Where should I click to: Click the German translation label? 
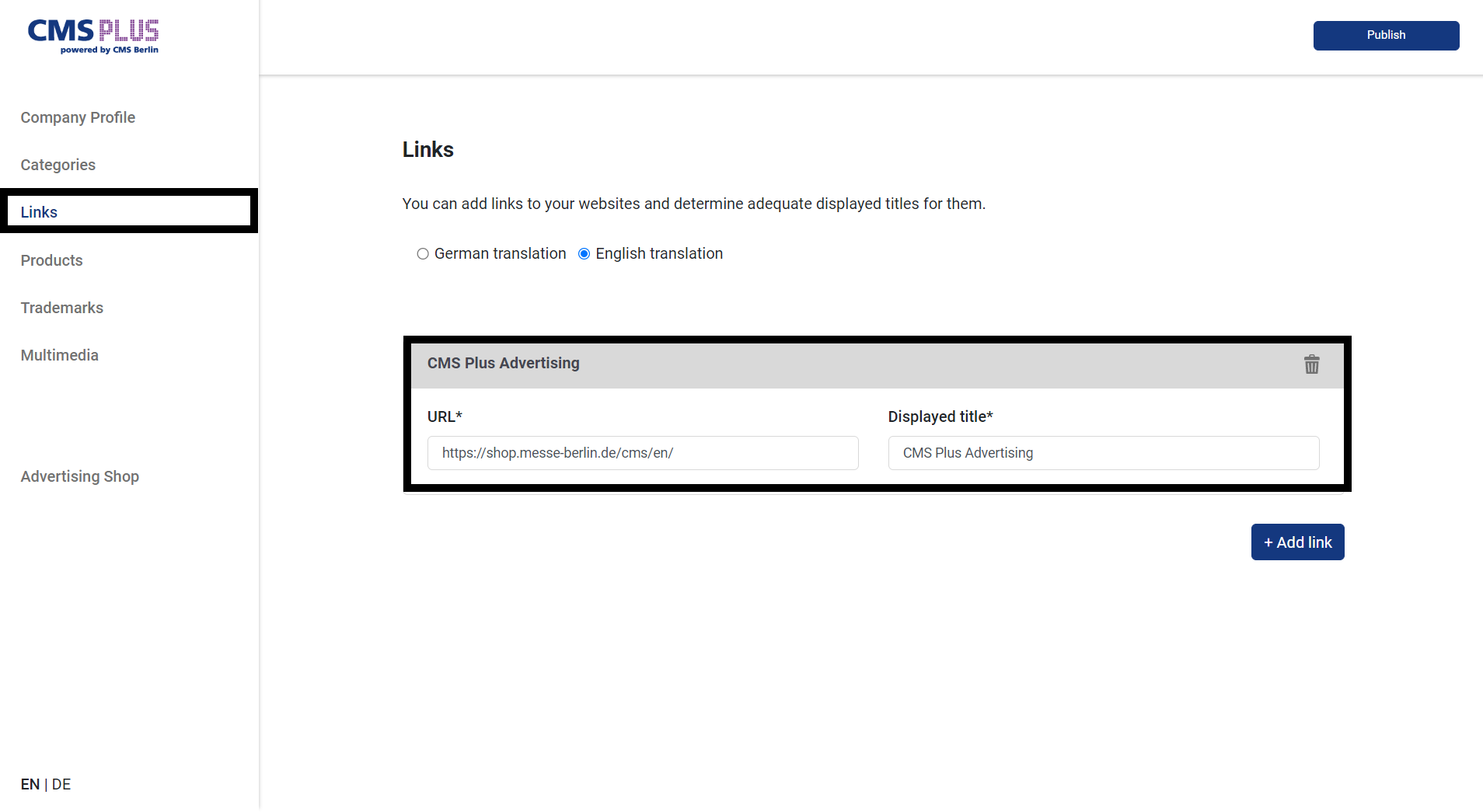coord(501,254)
